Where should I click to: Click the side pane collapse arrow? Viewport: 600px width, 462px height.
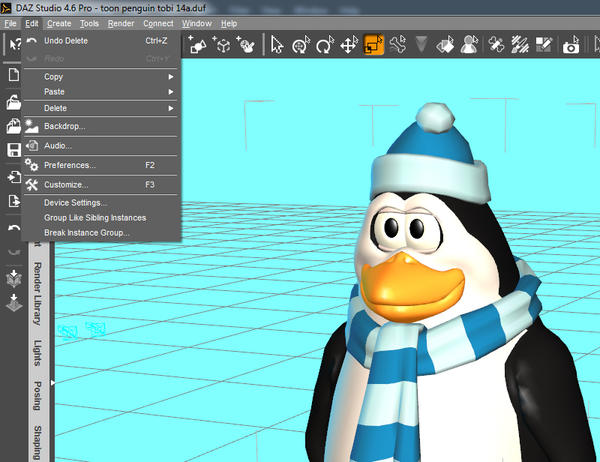52,383
